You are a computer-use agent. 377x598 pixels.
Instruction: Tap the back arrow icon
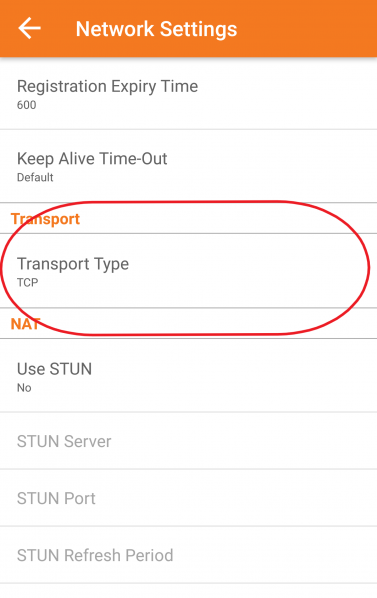(29, 29)
